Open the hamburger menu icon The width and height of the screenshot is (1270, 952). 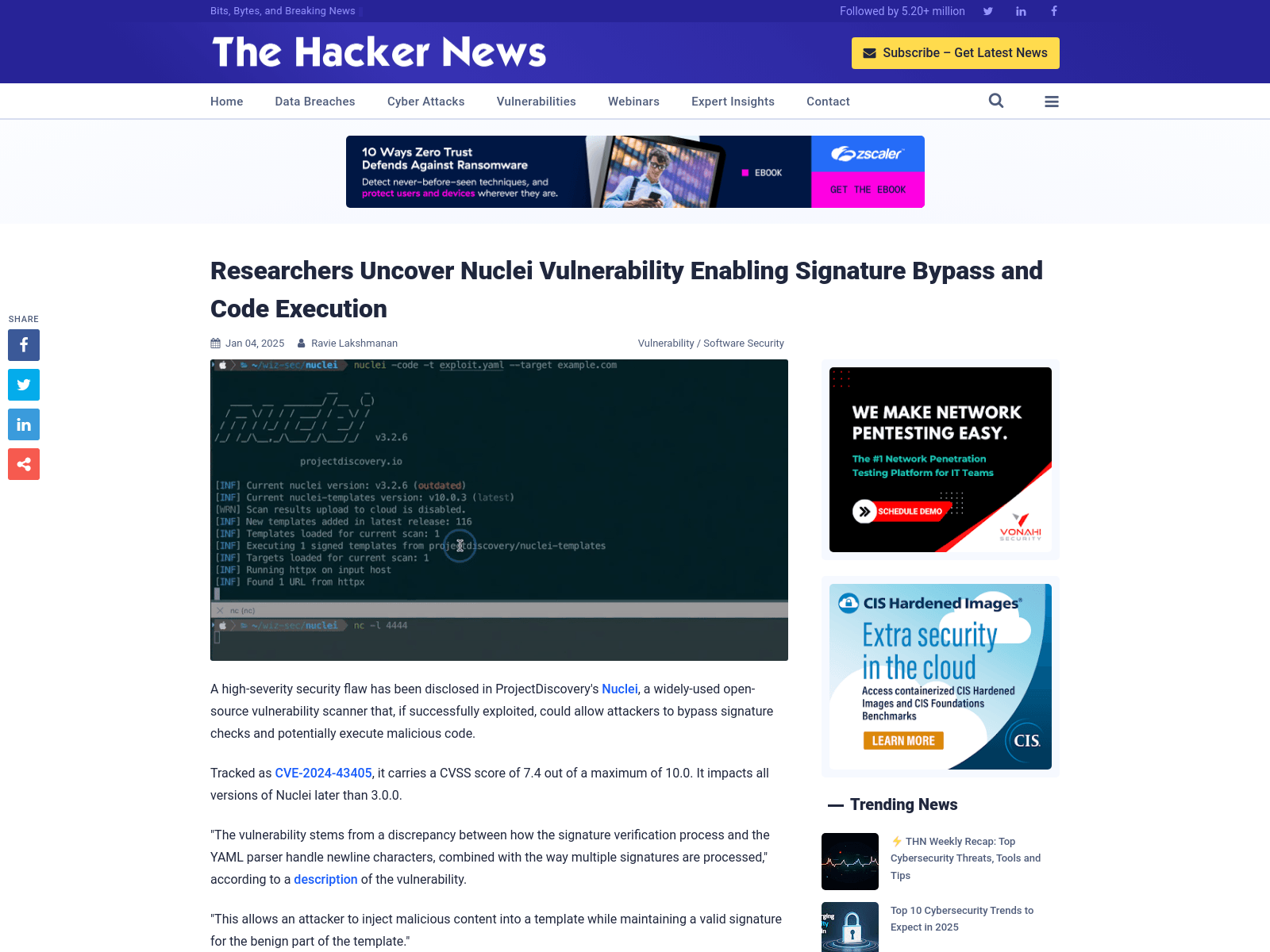(x=1052, y=102)
